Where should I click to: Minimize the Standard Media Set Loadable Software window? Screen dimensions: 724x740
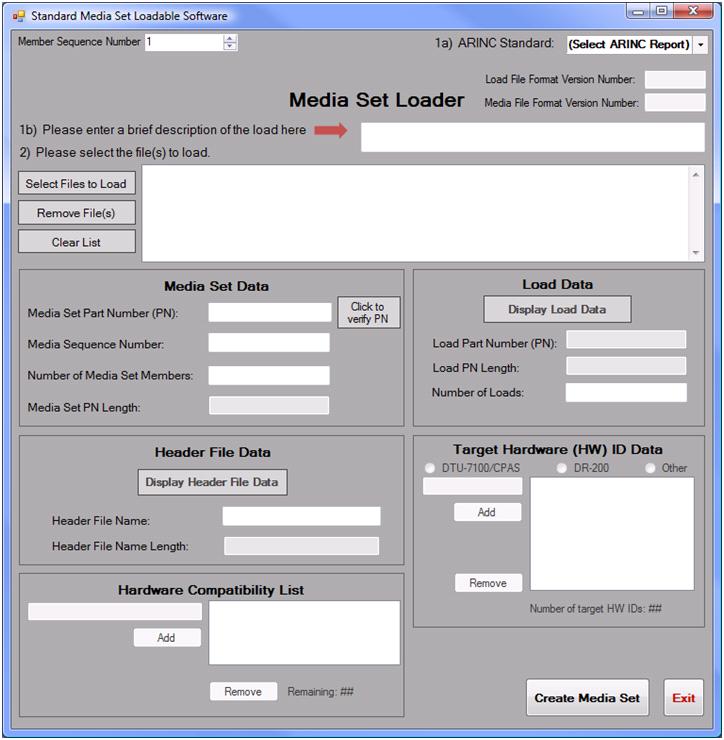click(638, 11)
